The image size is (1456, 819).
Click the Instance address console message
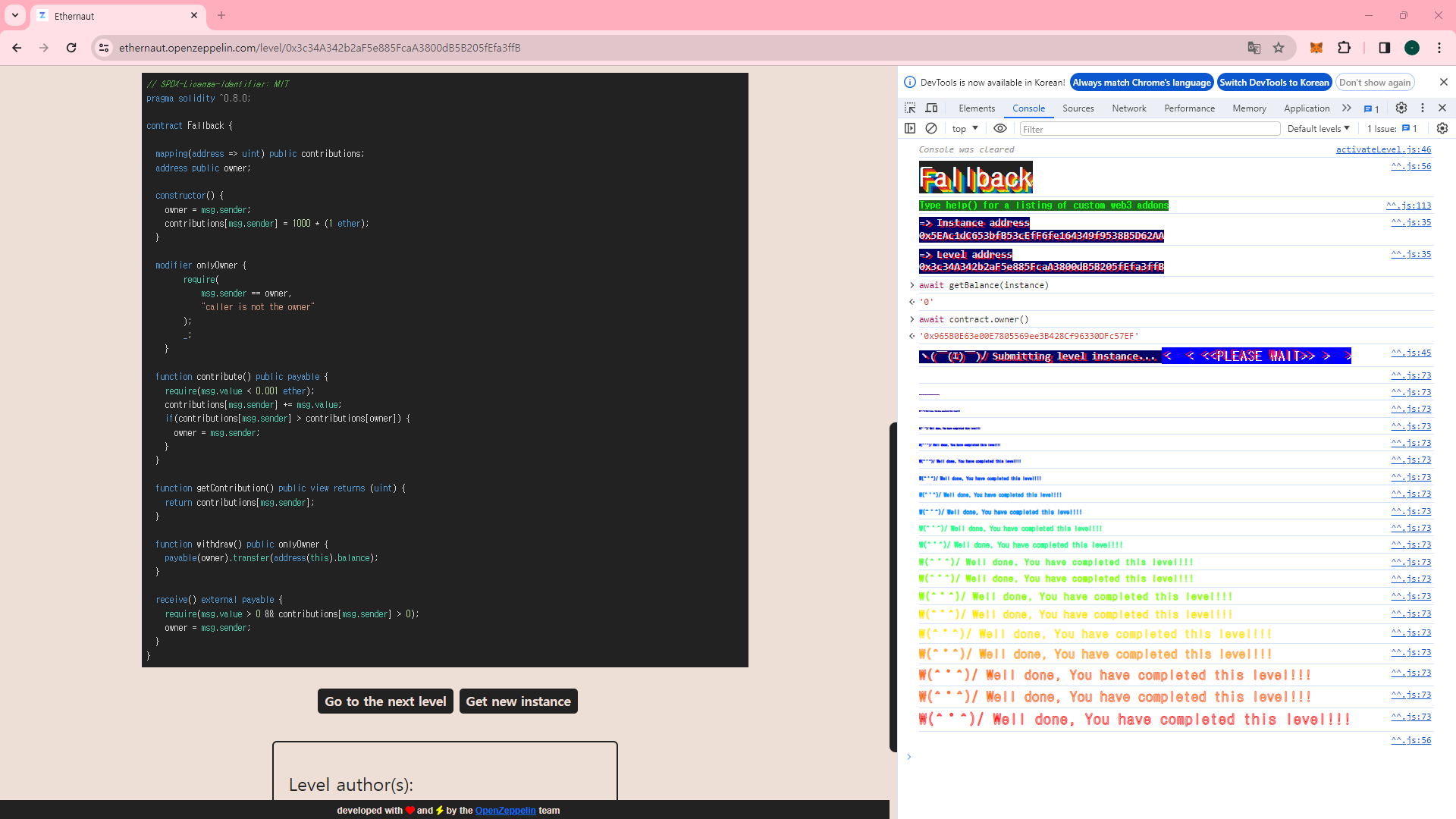(1041, 229)
